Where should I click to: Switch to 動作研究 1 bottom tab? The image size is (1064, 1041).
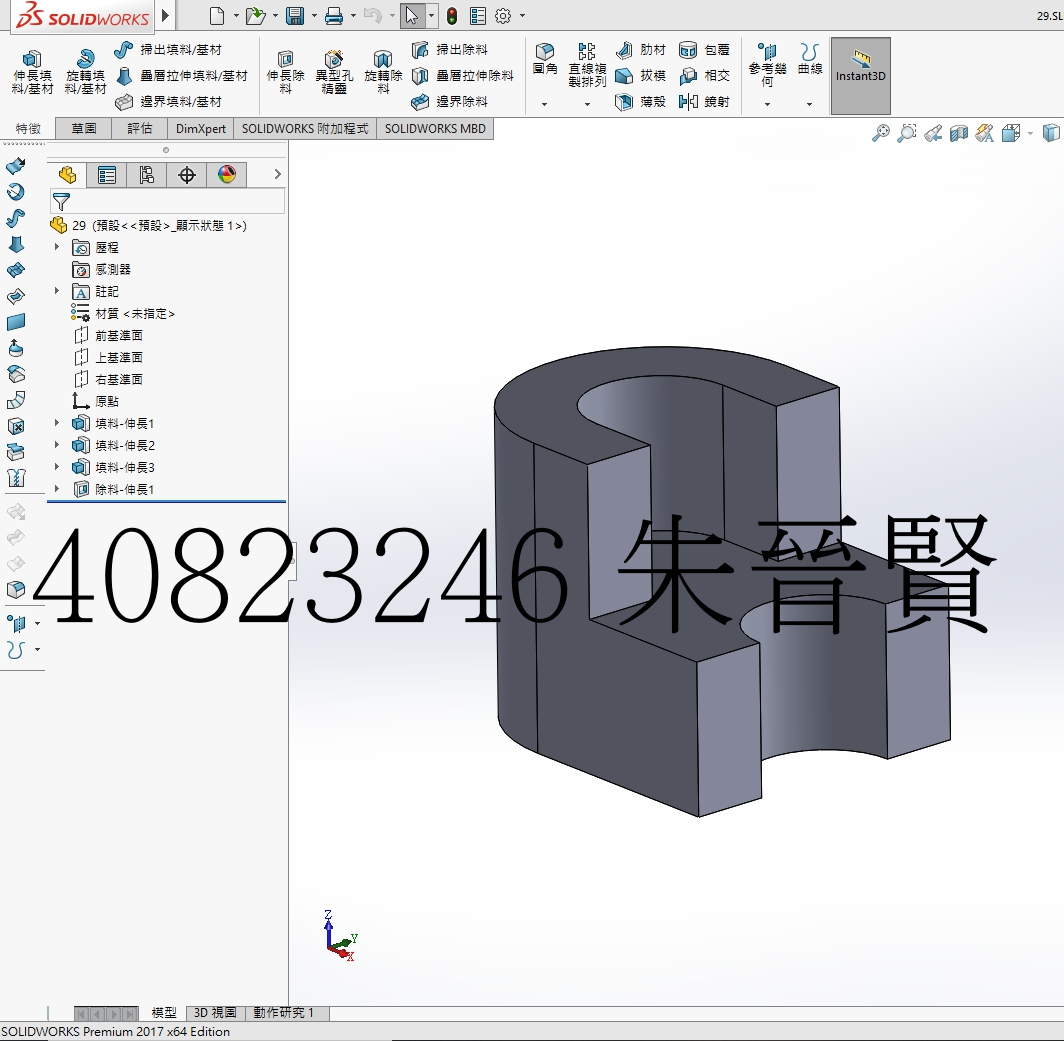tap(284, 1012)
